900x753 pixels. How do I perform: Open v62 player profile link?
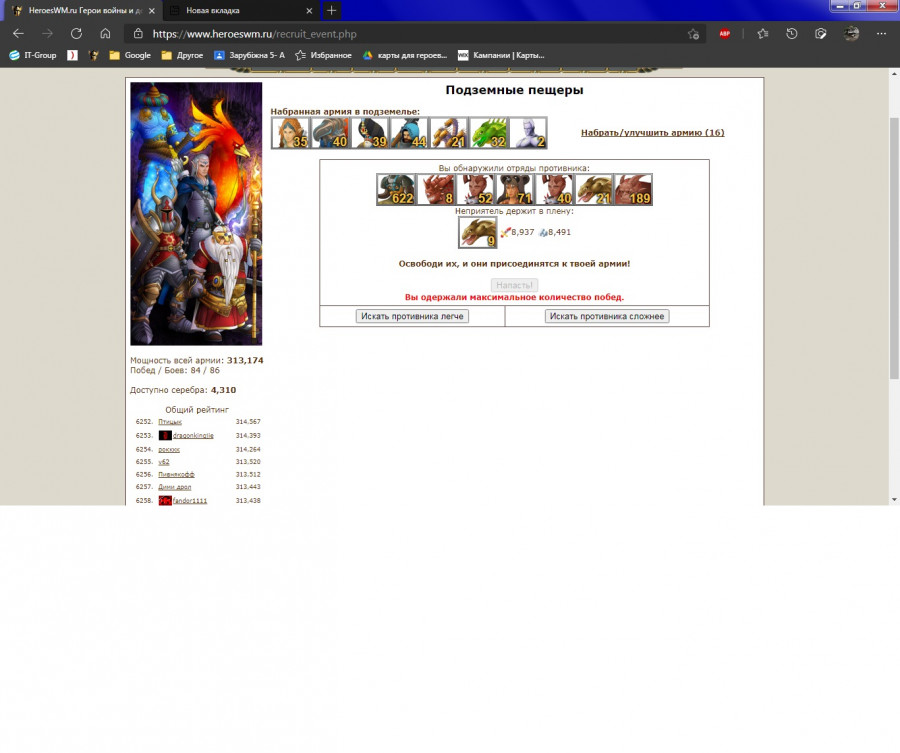[164, 461]
